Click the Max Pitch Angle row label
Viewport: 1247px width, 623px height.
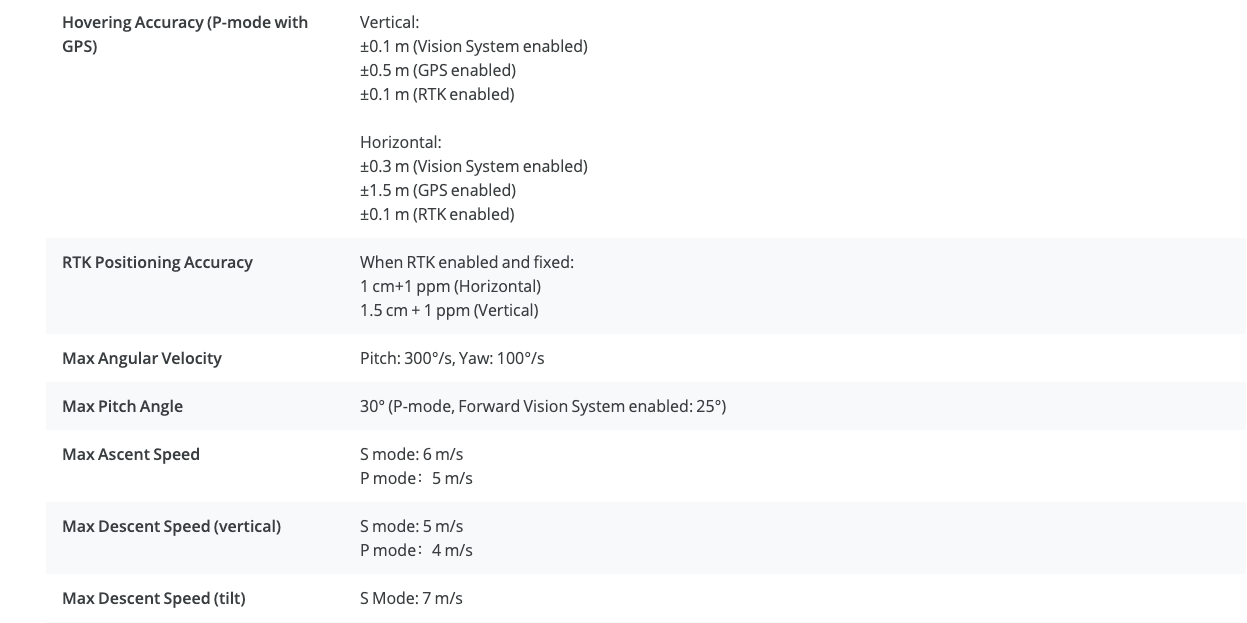pos(122,406)
